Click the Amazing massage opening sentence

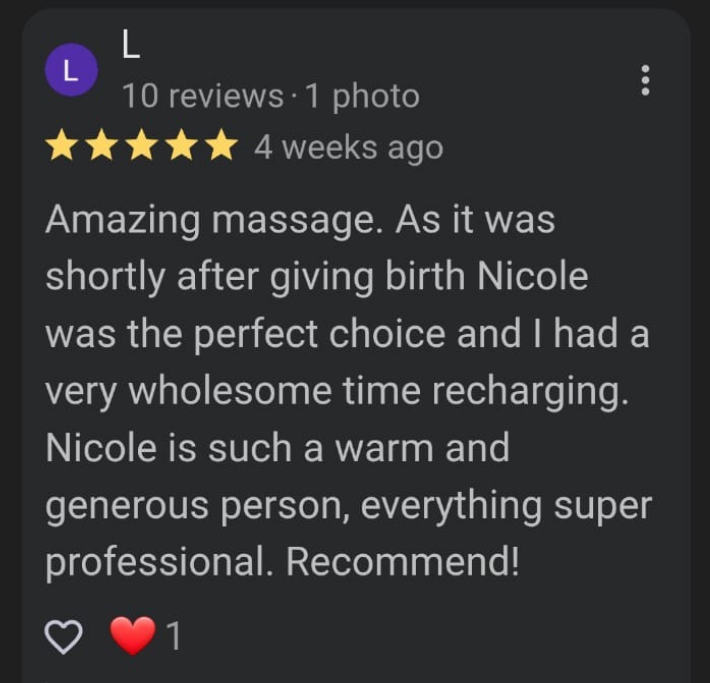pyautogui.click(x=214, y=221)
